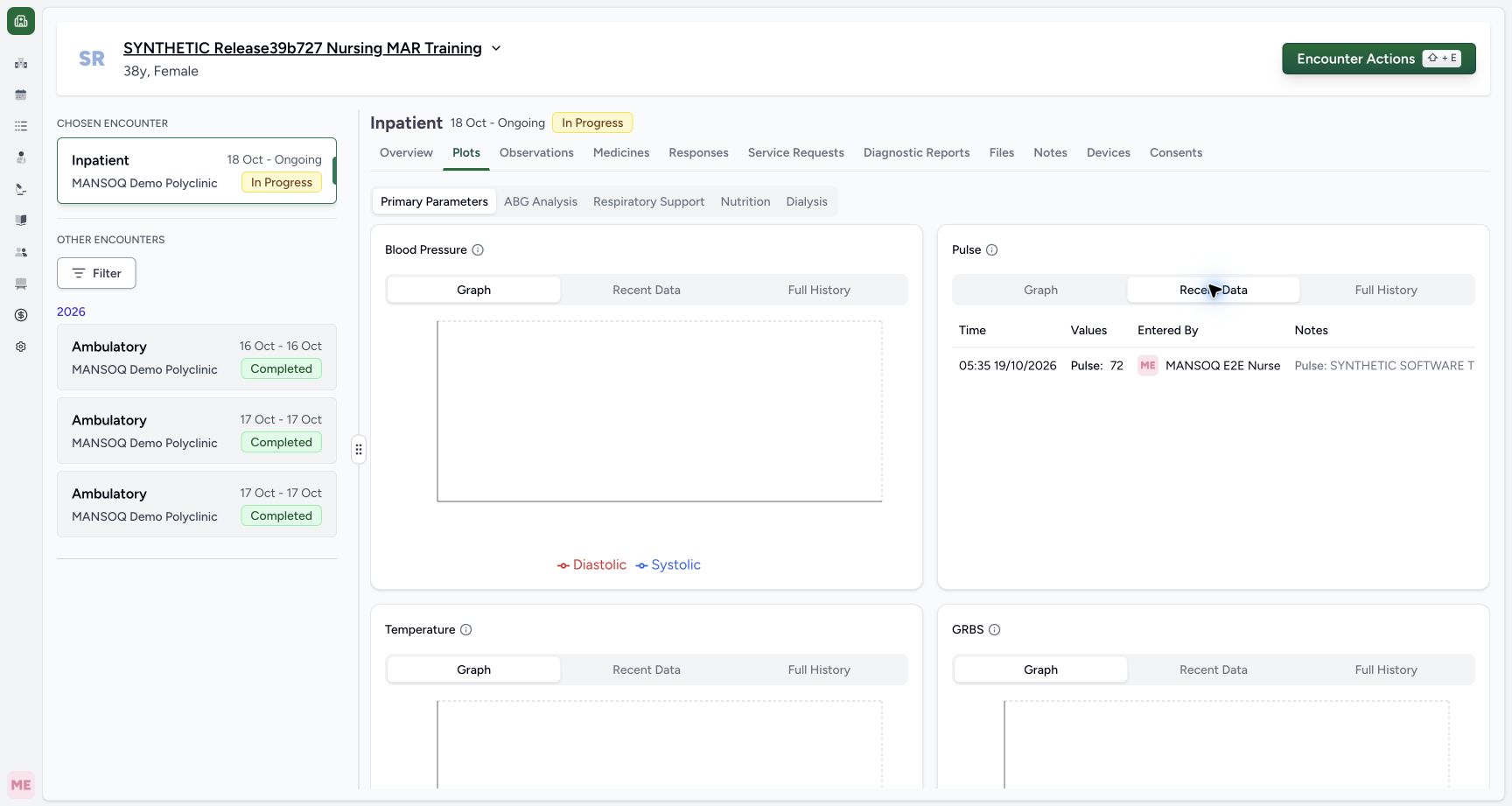Image resolution: width=1512 pixels, height=806 pixels.
Task: Open the calendar icon in sidebar
Action: (21, 95)
